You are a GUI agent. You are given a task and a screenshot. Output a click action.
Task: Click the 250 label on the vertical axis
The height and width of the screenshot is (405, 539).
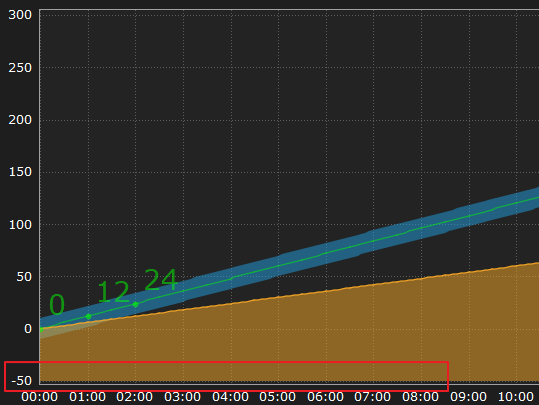coord(20,68)
